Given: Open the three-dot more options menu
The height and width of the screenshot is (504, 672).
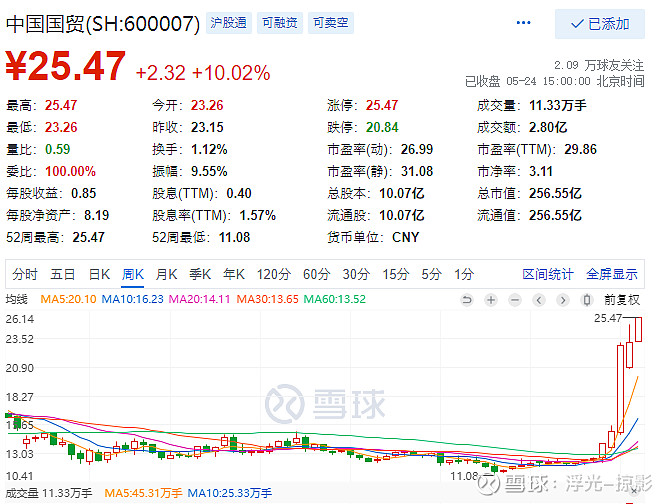Looking at the screenshot, I should tap(523, 23).
